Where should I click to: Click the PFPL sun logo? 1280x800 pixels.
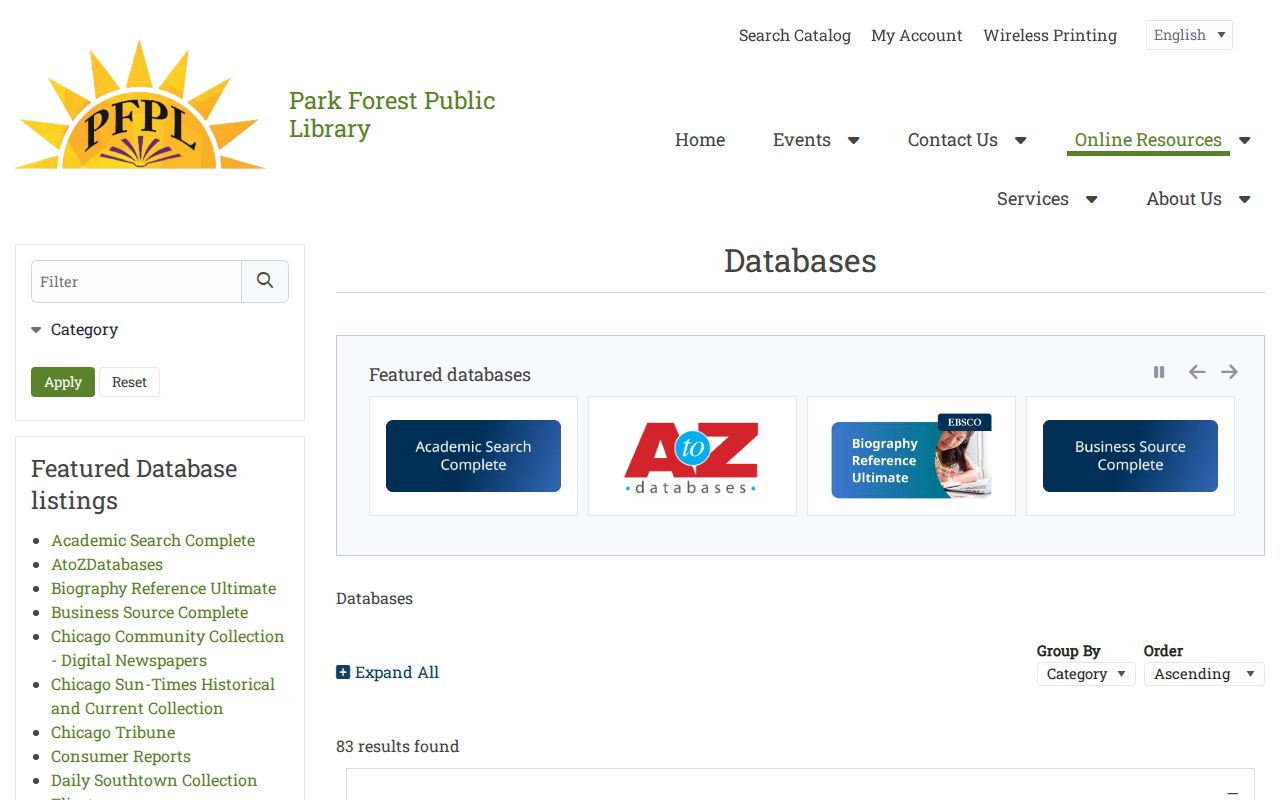tap(140, 105)
